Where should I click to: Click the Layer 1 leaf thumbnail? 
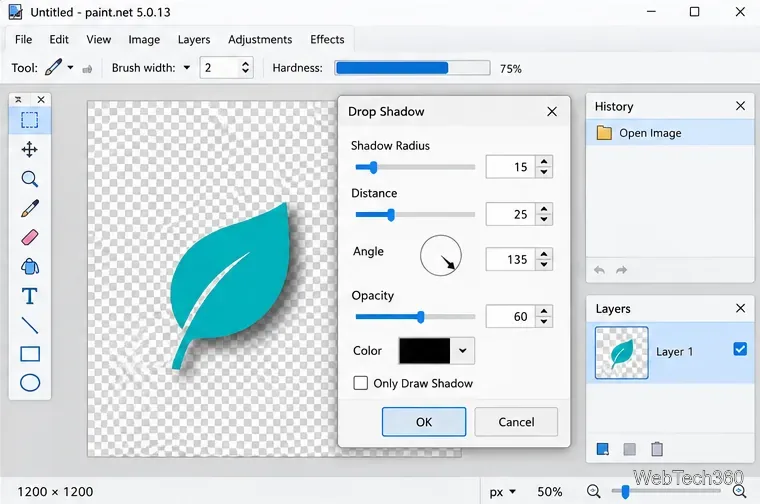click(621, 352)
